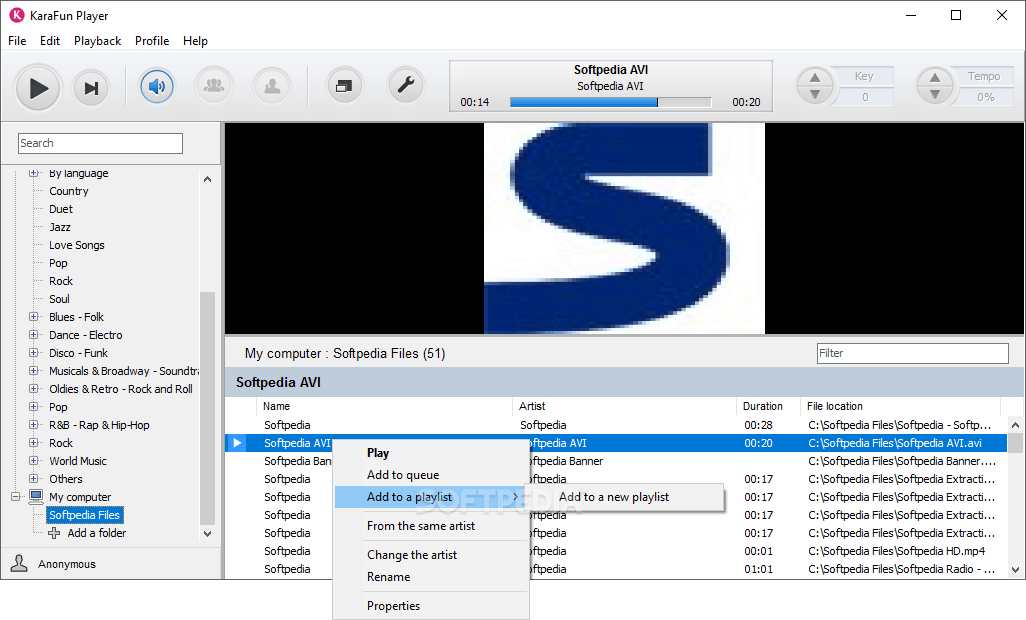
Task: Toggle the backing vocals group icon
Action: click(214, 86)
